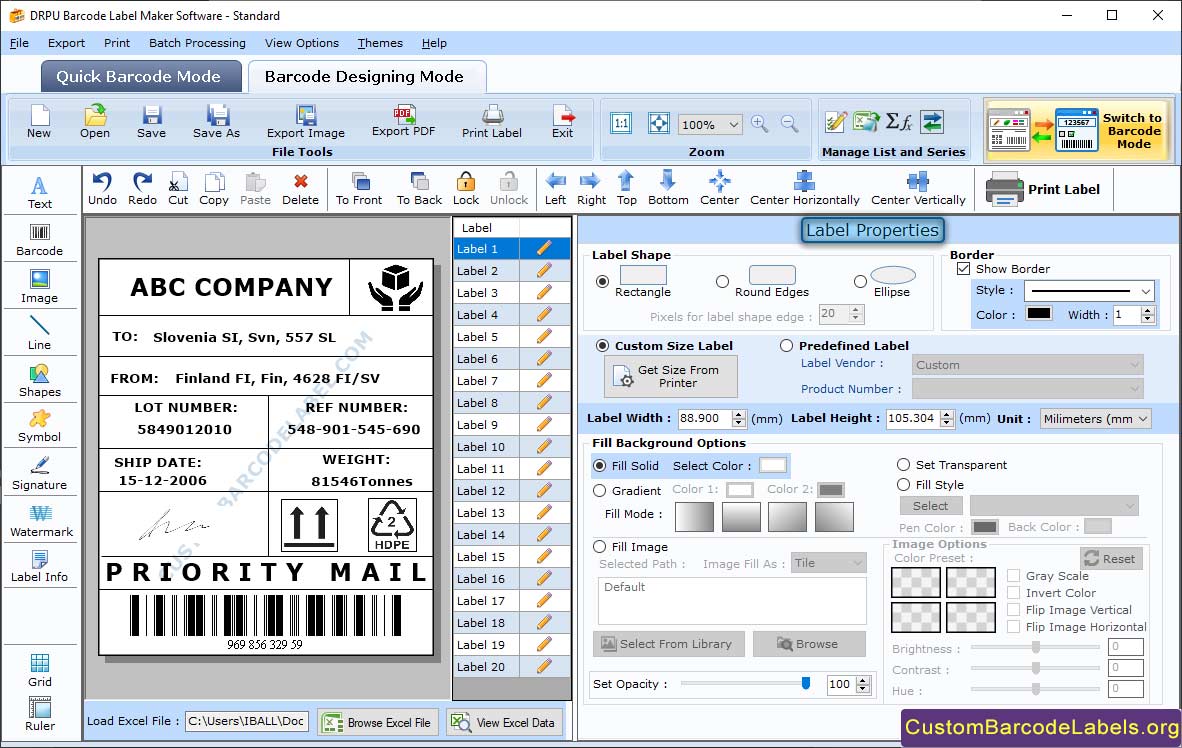
Task: Open the Signature tool
Action: point(39,474)
